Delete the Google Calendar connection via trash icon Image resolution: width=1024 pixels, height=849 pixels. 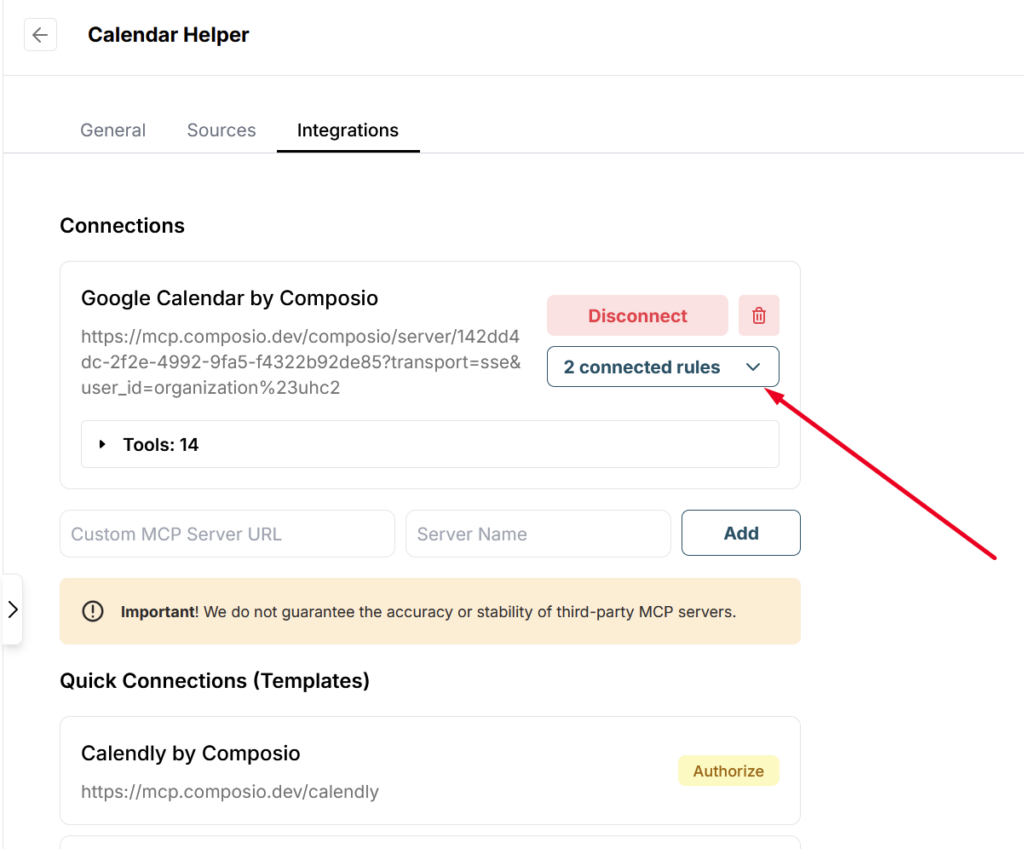click(758, 315)
